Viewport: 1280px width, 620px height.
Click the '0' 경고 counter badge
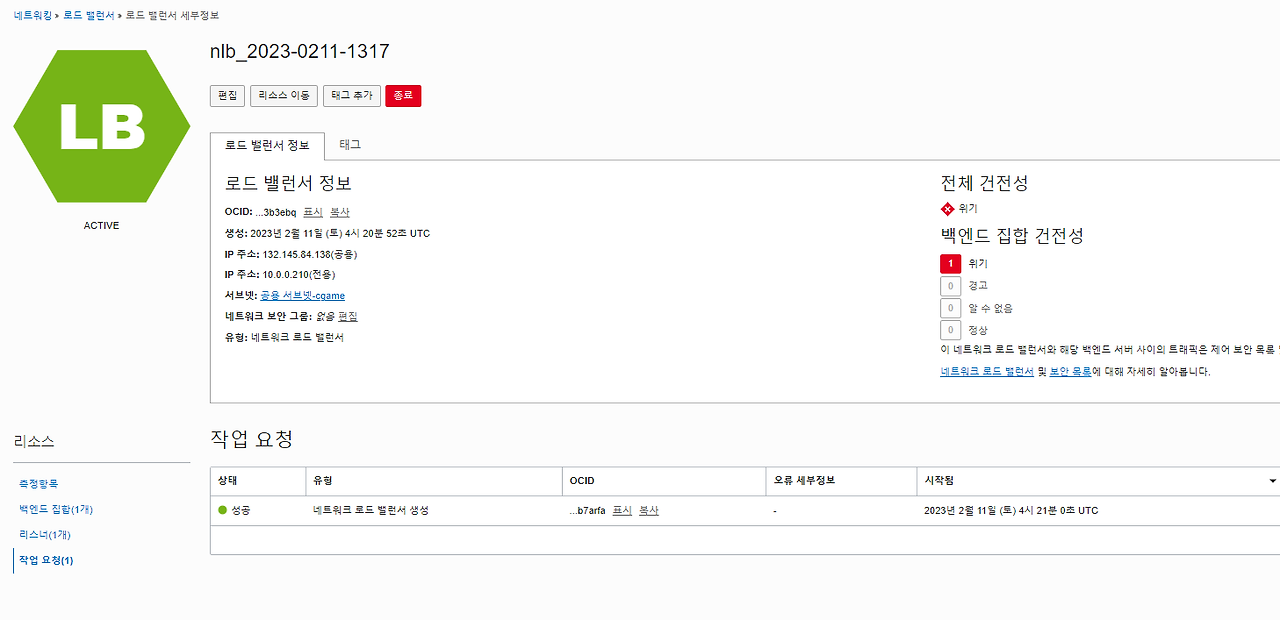coord(949,285)
